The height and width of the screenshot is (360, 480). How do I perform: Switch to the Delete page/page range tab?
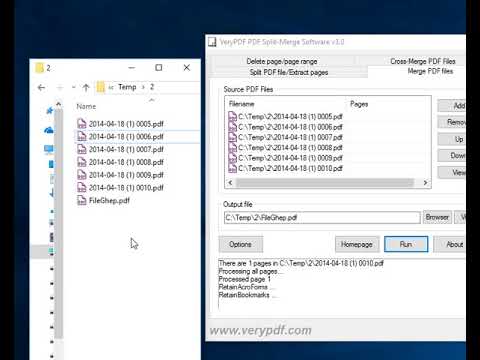click(282, 61)
